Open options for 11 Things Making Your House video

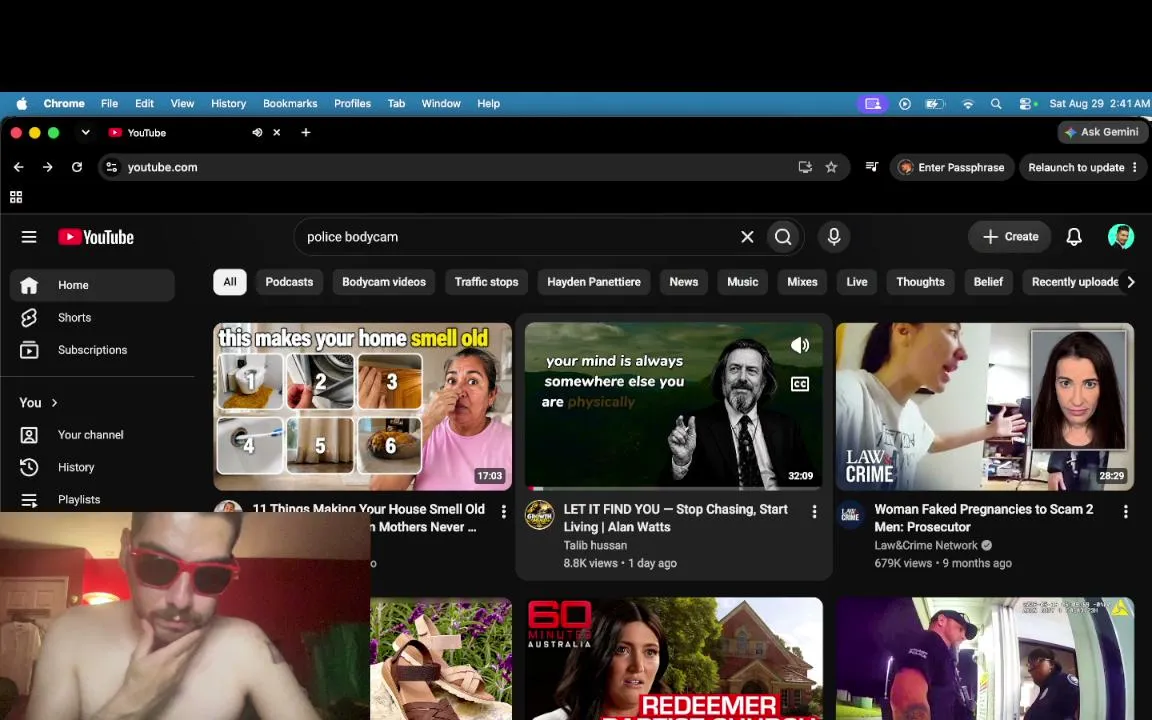point(503,511)
